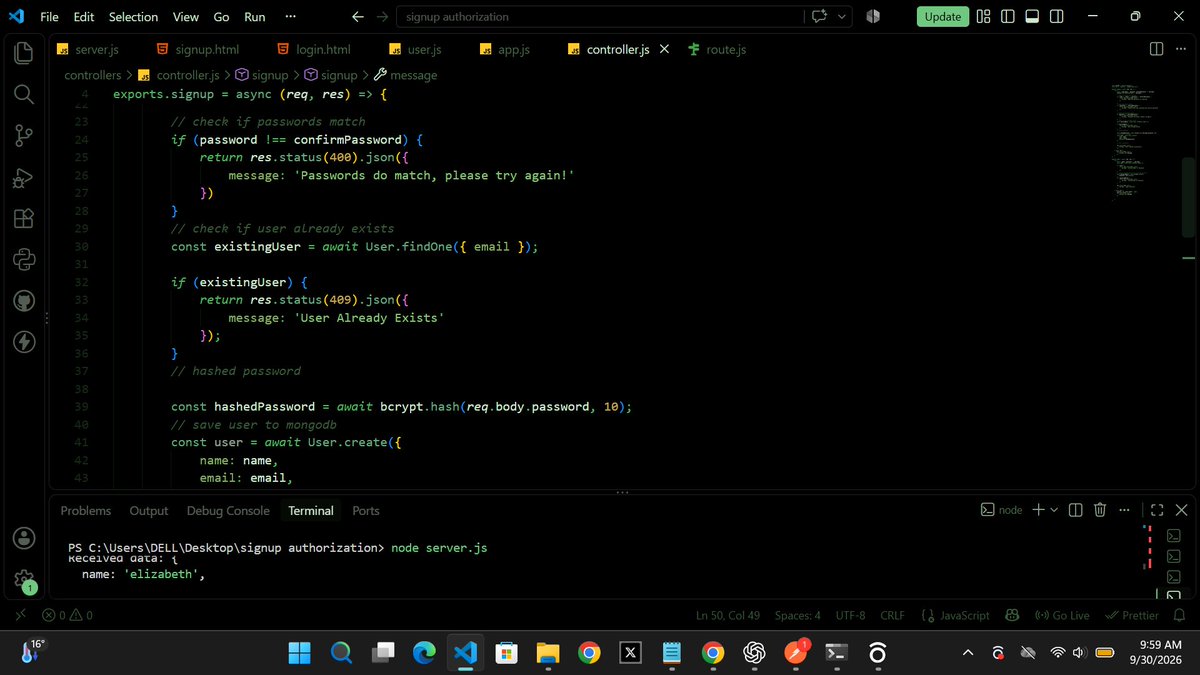Open the Python extension view
This screenshot has width=1200, height=675.
pos(24,260)
